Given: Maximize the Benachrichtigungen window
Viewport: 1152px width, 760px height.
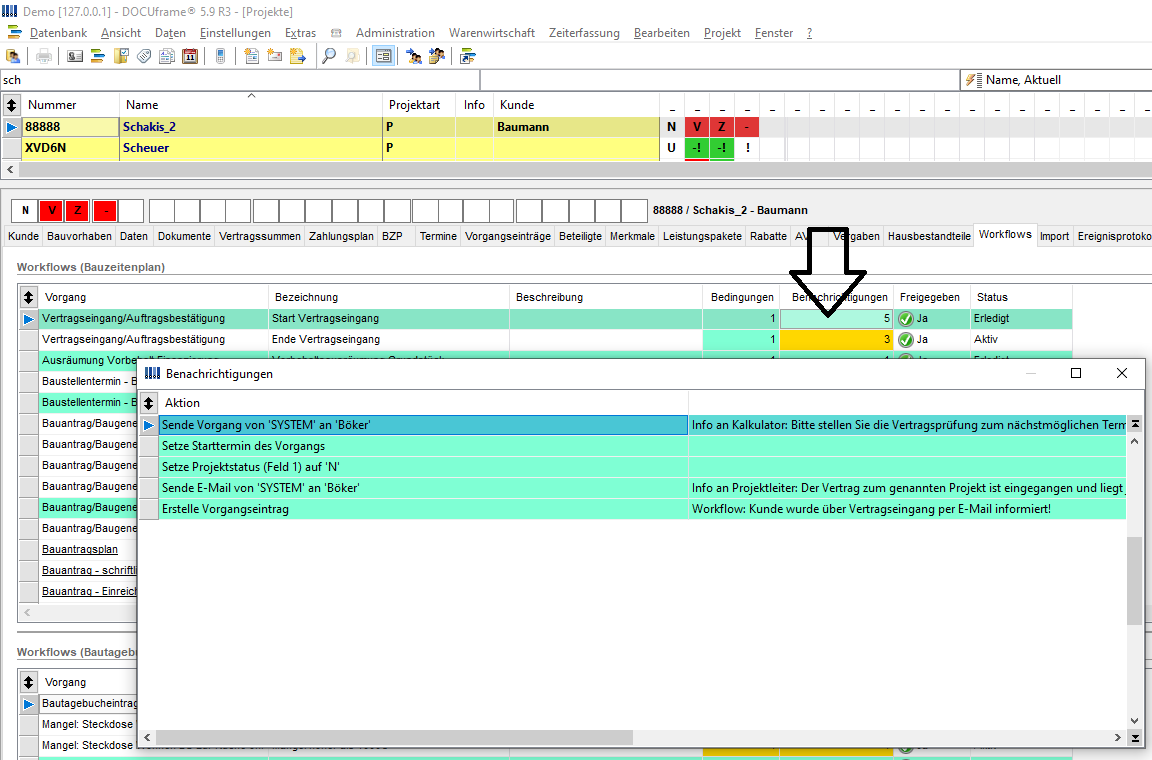Looking at the screenshot, I should coord(1076,373).
